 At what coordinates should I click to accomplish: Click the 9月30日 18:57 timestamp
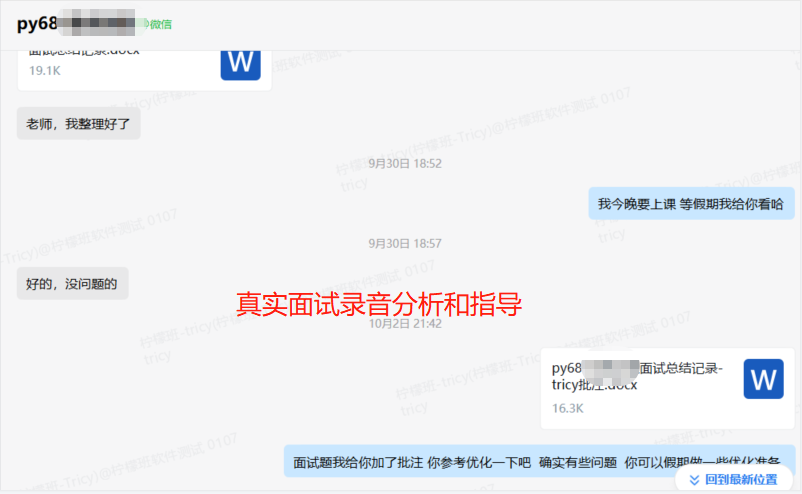405,243
